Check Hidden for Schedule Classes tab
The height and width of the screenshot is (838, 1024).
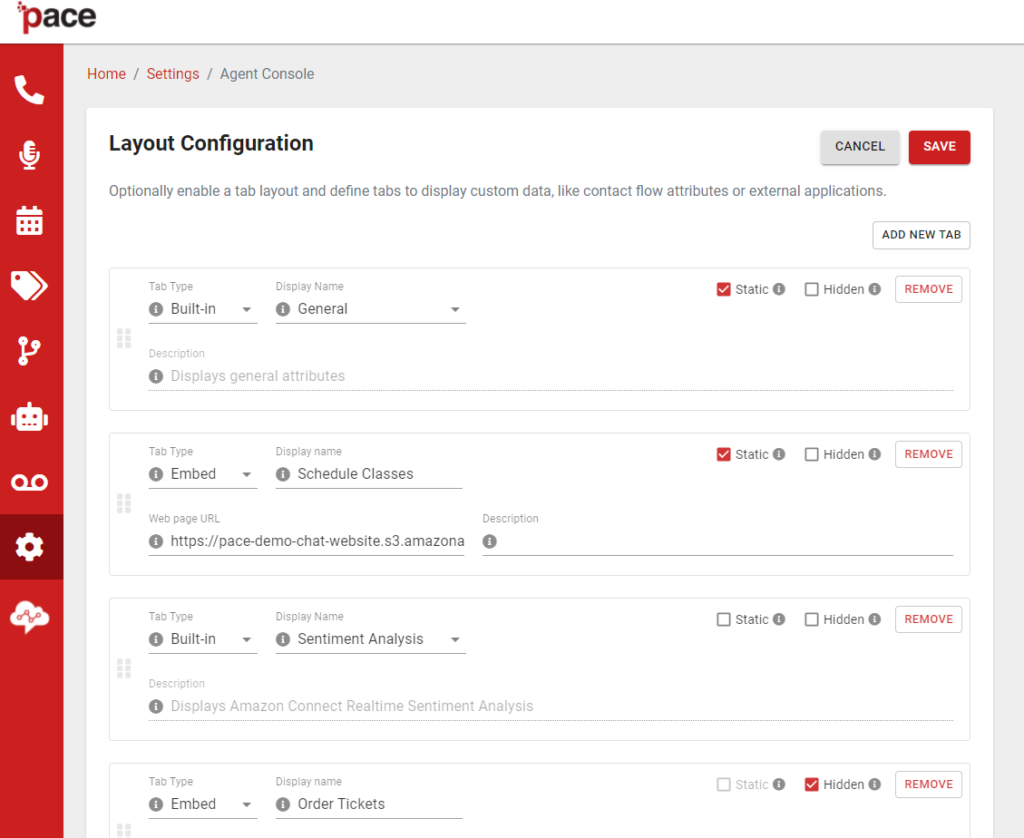[811, 455]
